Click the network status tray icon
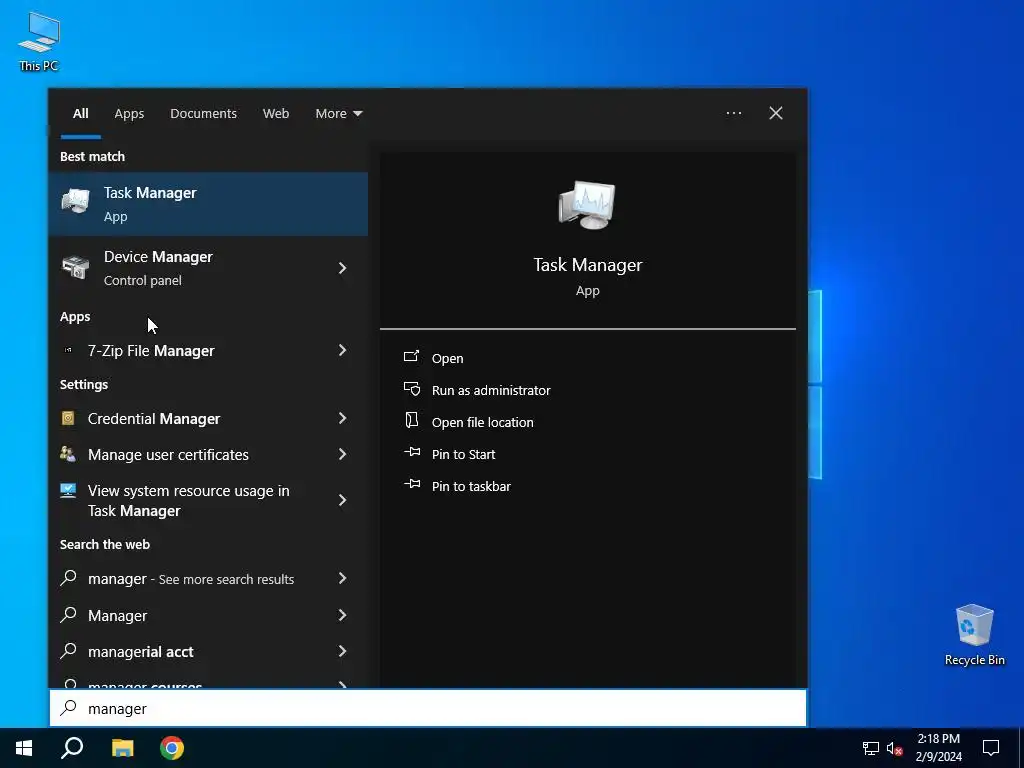 (871, 748)
